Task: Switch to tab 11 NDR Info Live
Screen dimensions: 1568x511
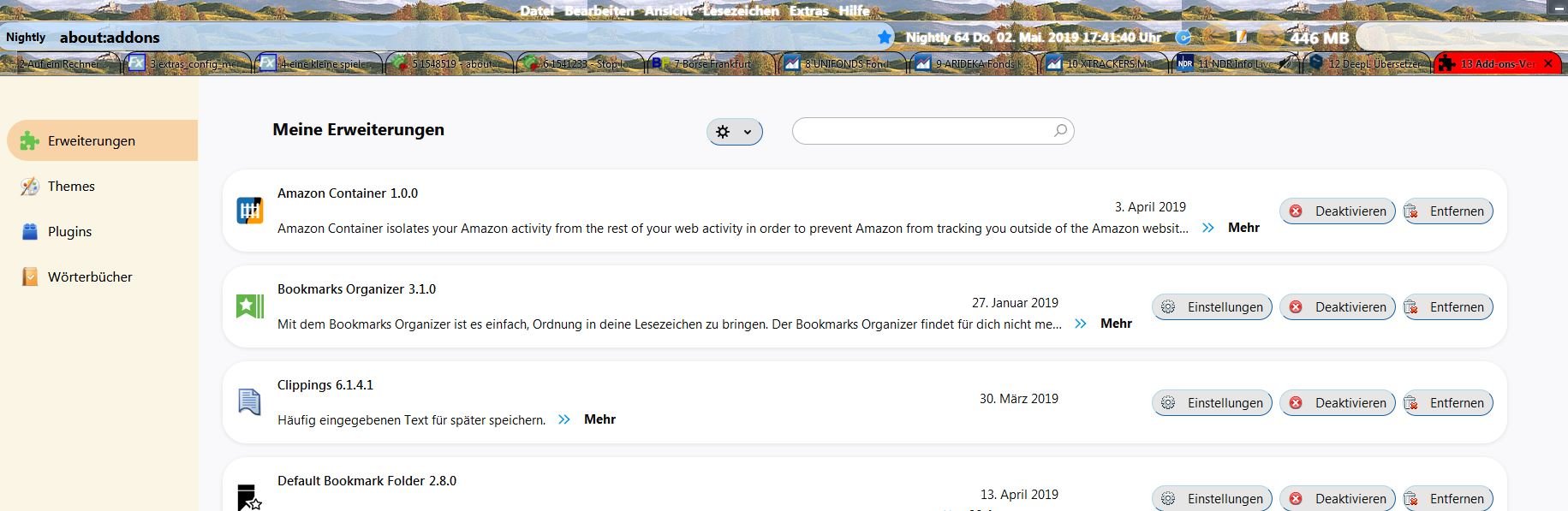Action: pos(1234,63)
